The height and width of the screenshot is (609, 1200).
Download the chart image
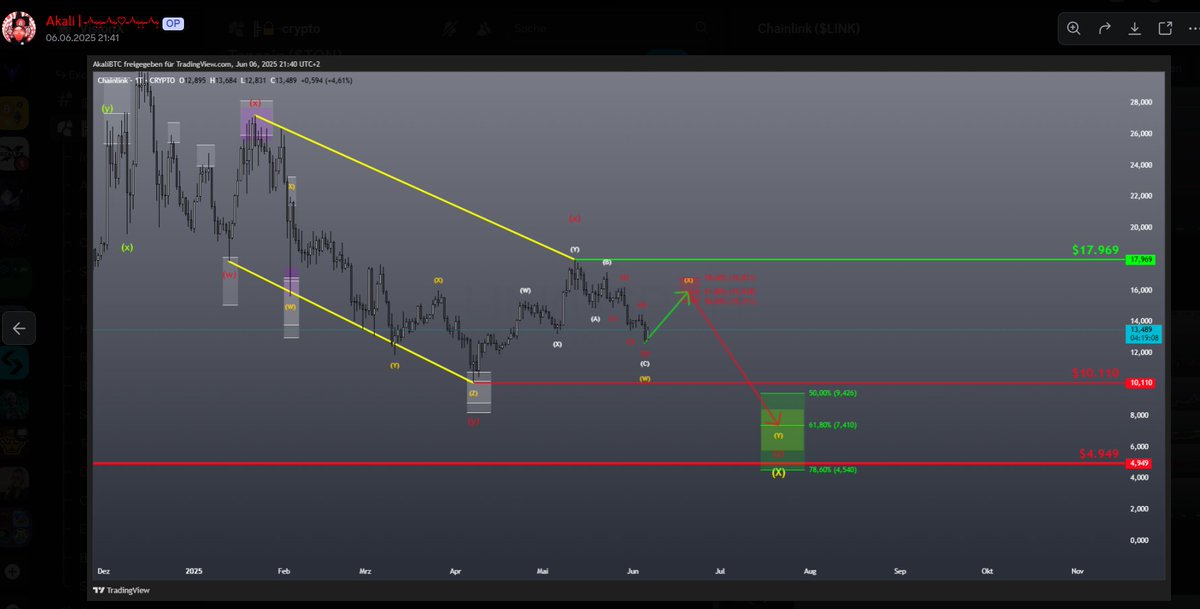coord(1135,28)
